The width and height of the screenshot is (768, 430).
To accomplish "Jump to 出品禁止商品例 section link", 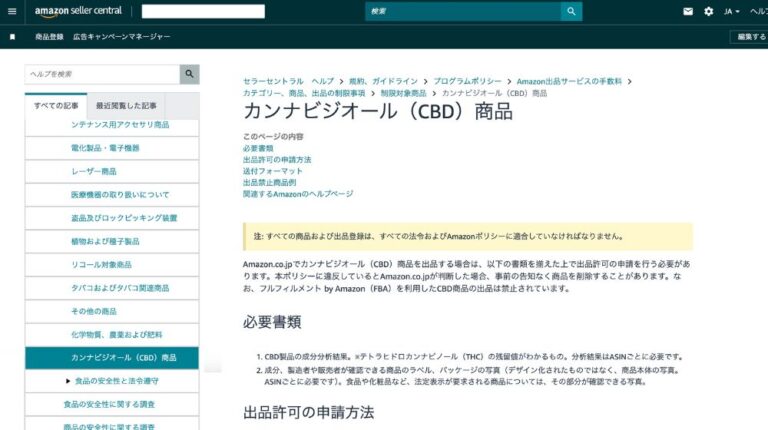I will (269, 183).
